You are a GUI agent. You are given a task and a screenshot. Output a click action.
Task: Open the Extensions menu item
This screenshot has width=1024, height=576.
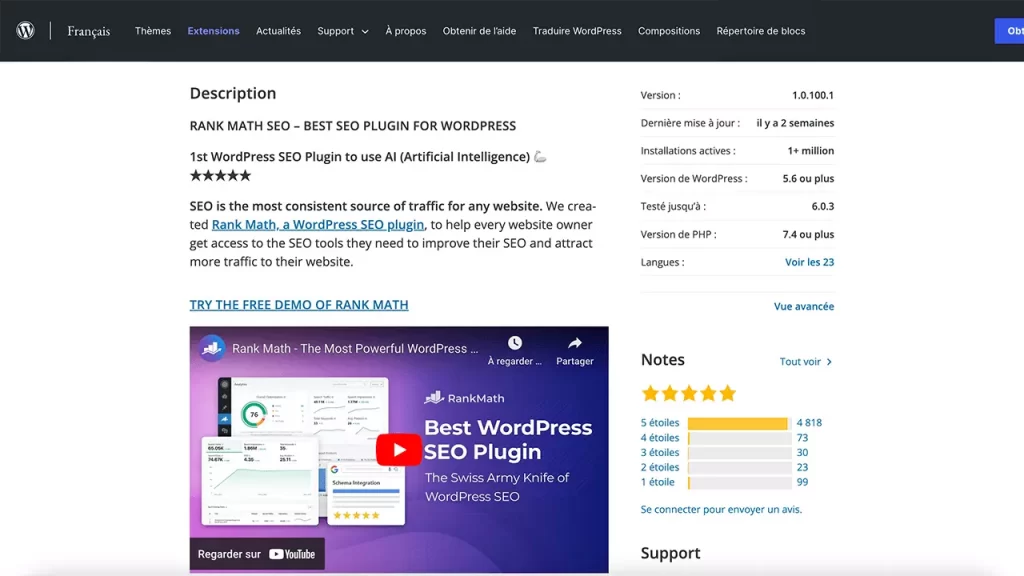tap(214, 31)
